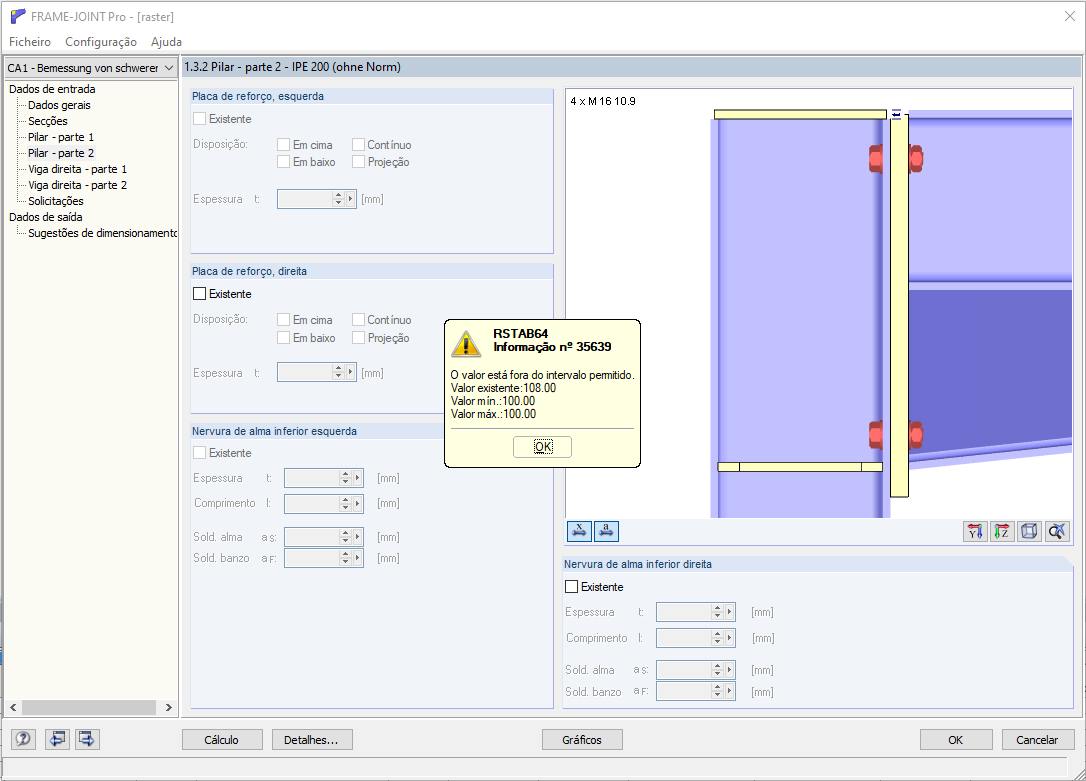Decrease Sold. banzo of Nervura inferior direita
Viewport: 1086px width, 781px height.
click(718, 695)
